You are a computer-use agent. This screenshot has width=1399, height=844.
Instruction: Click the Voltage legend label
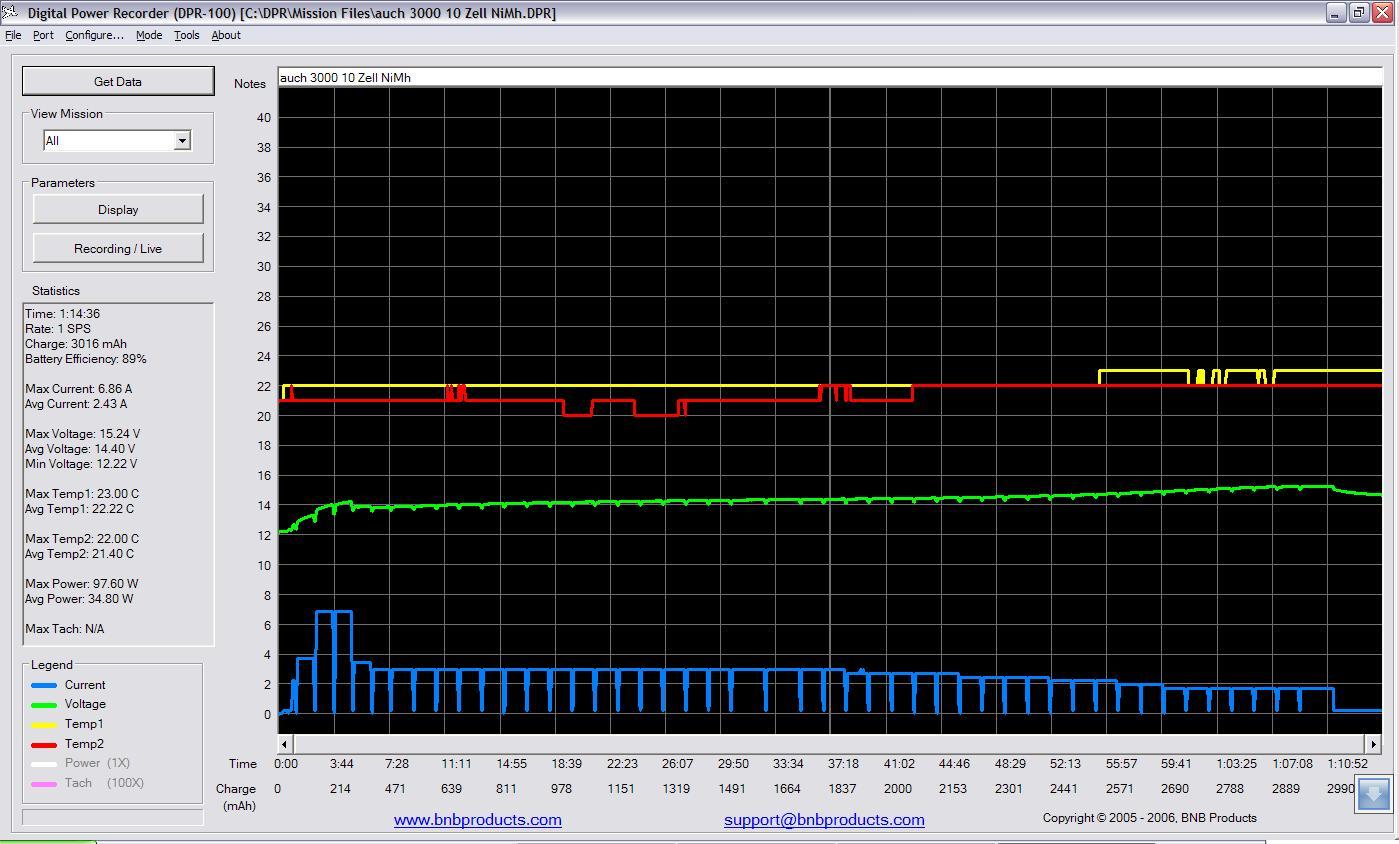point(85,704)
